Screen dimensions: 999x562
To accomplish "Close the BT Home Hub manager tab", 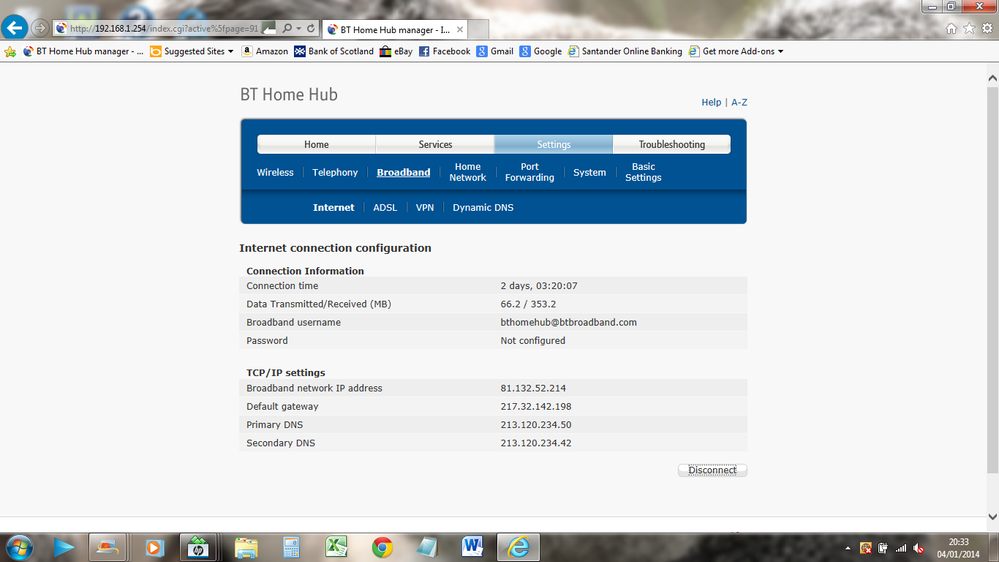I will coord(460,29).
